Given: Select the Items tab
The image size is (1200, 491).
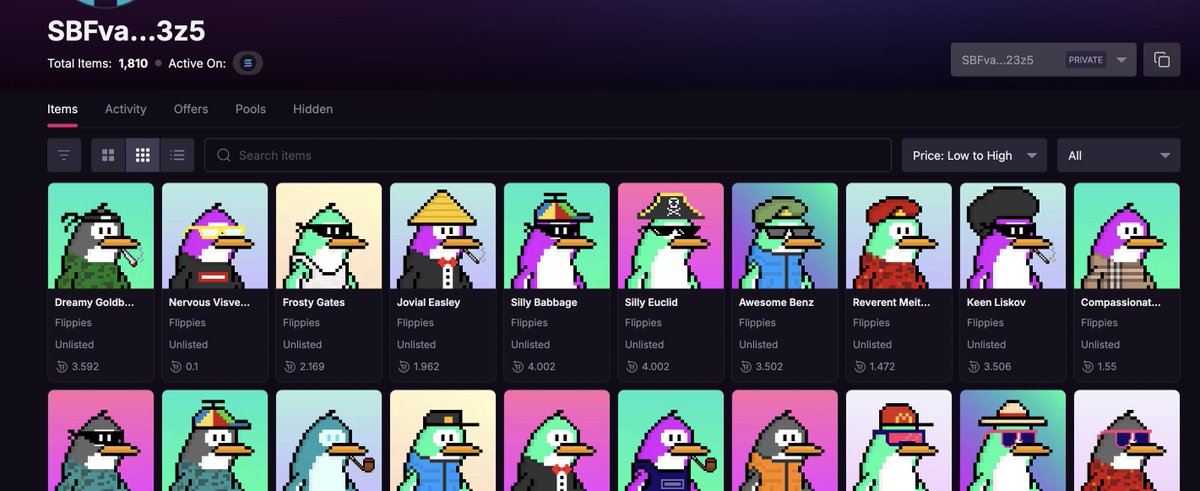Looking at the screenshot, I should tap(62, 109).
